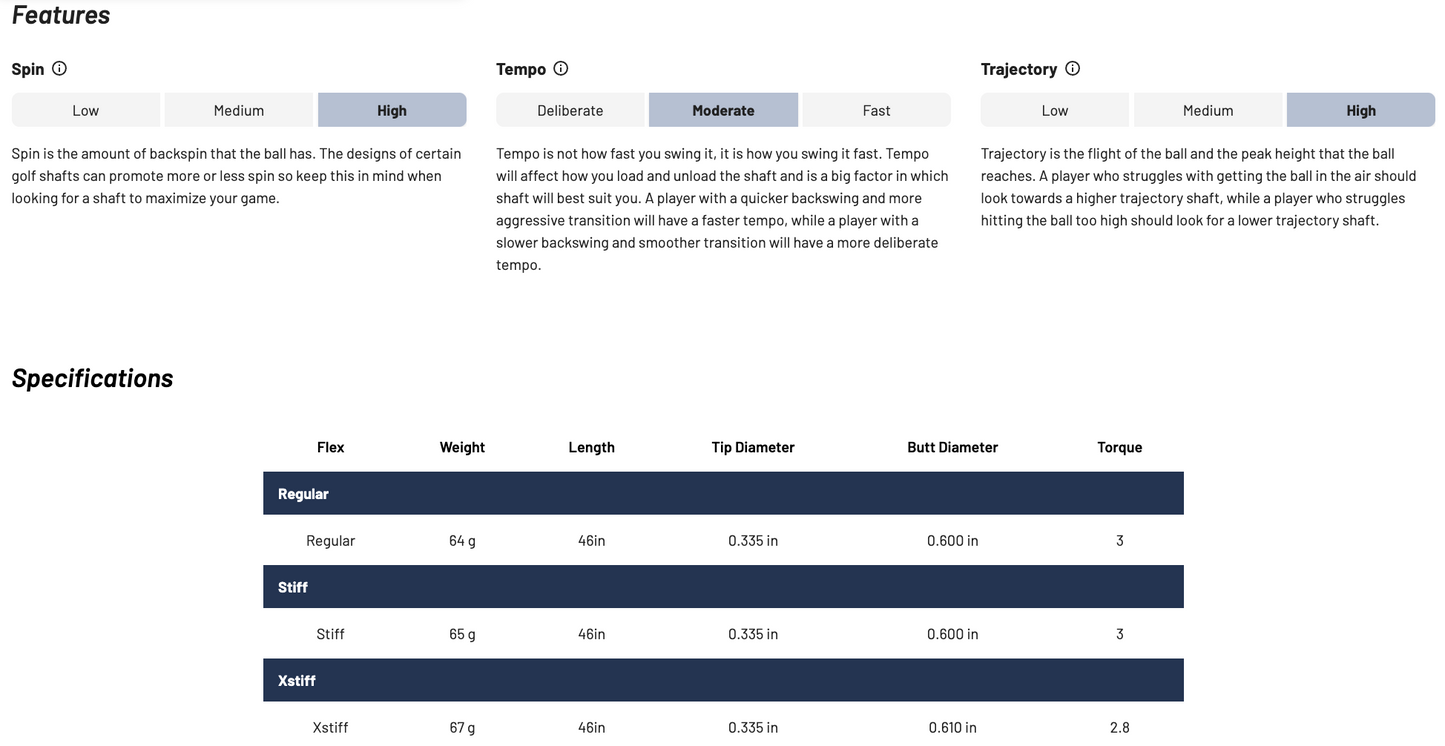Pick Medium trajectory option
Screen dimensions: 1445x746
tap(1208, 110)
